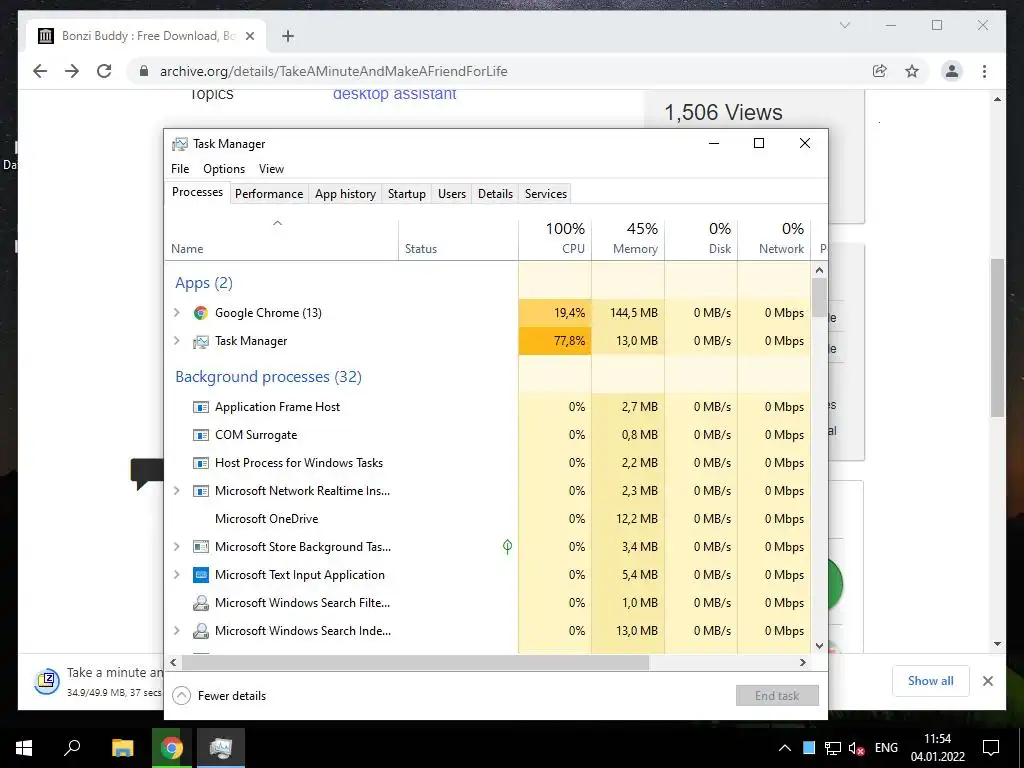Click Microsoft Store Background Task icon

tap(200, 547)
